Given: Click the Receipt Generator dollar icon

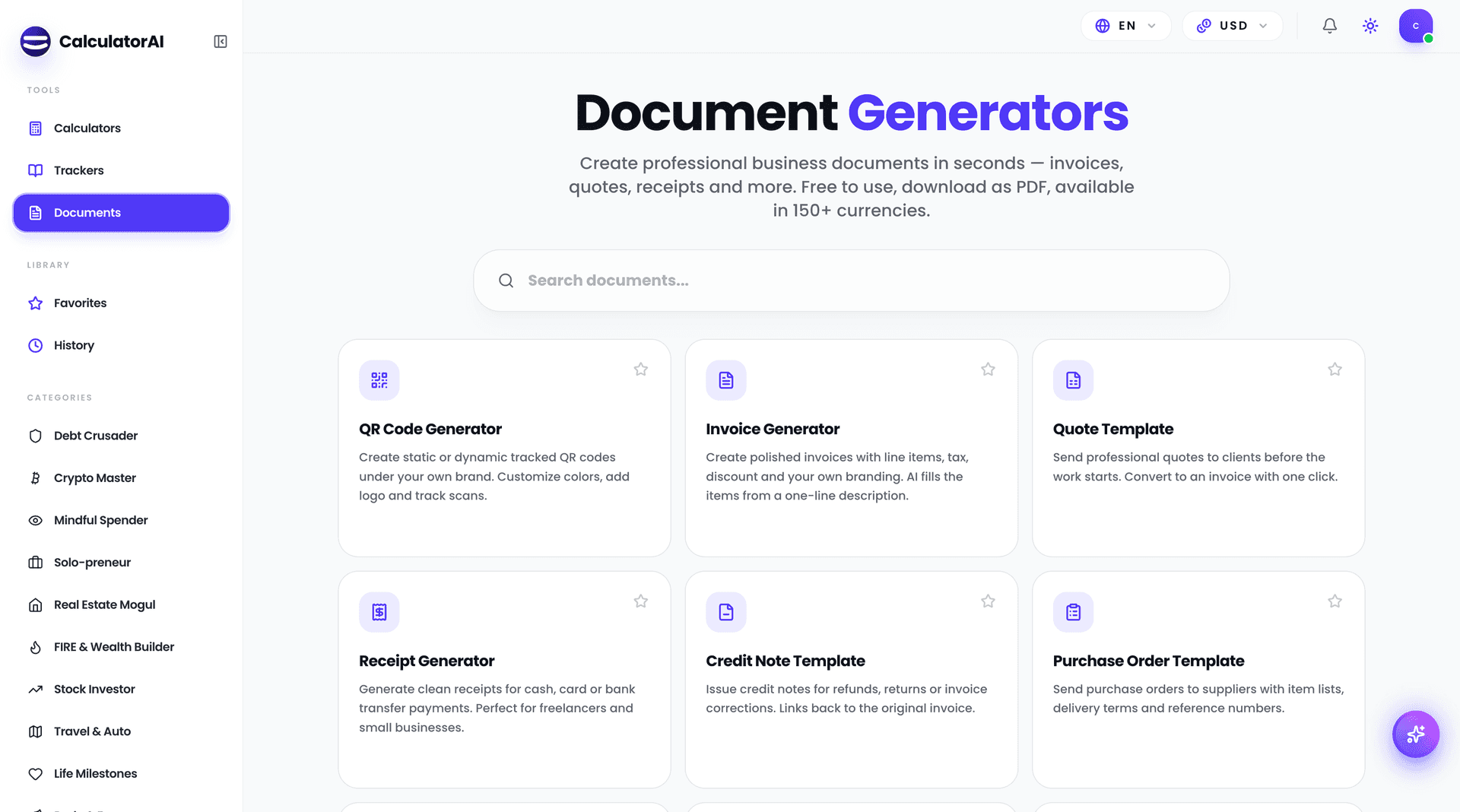Looking at the screenshot, I should [379, 612].
